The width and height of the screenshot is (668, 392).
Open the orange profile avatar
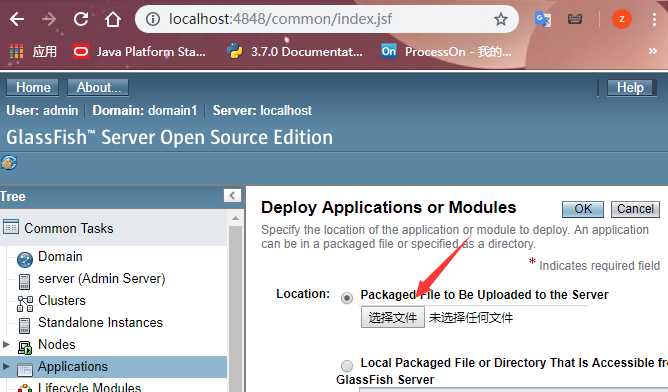[x=622, y=19]
